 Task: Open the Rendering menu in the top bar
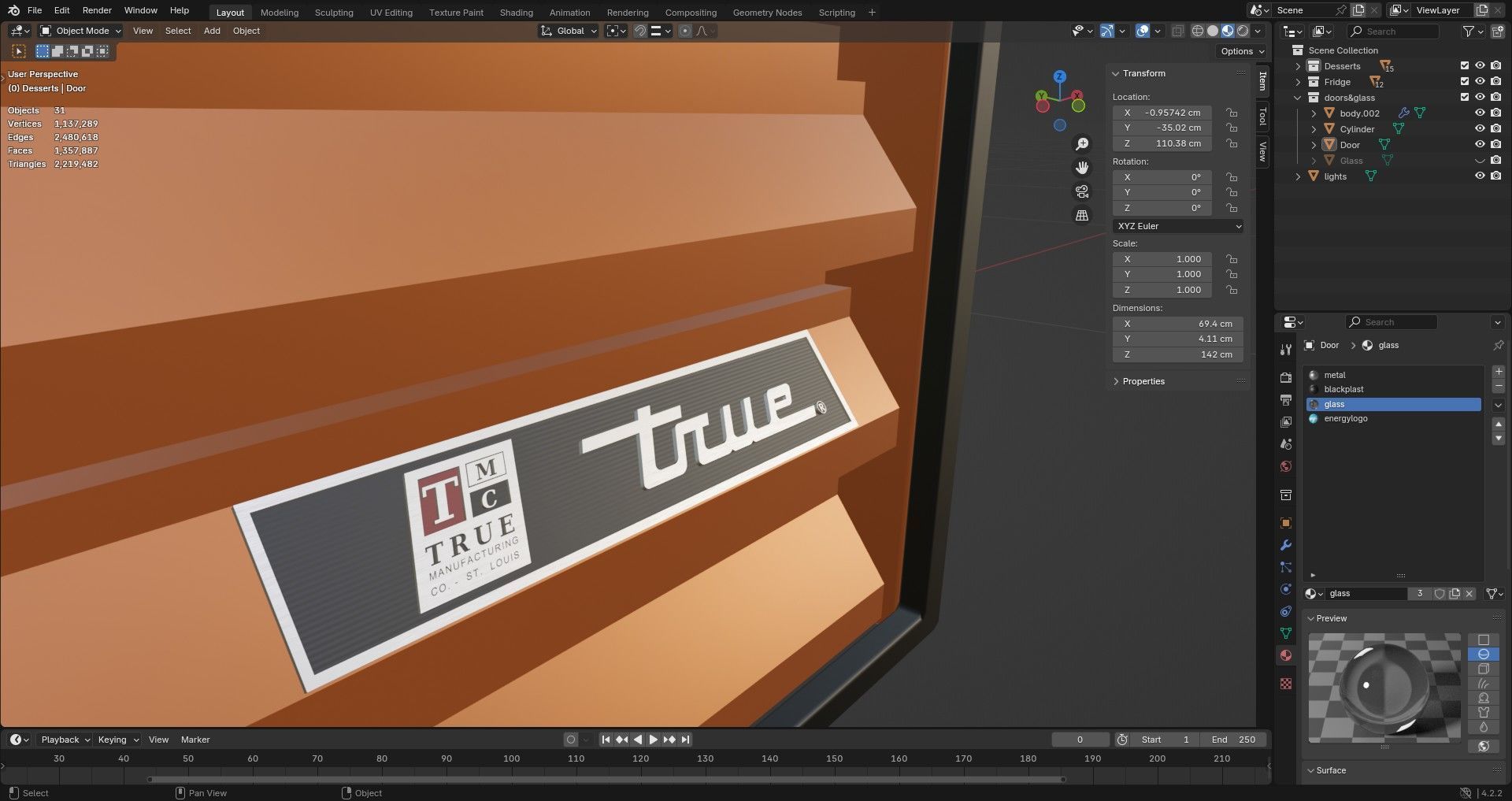[x=628, y=13]
